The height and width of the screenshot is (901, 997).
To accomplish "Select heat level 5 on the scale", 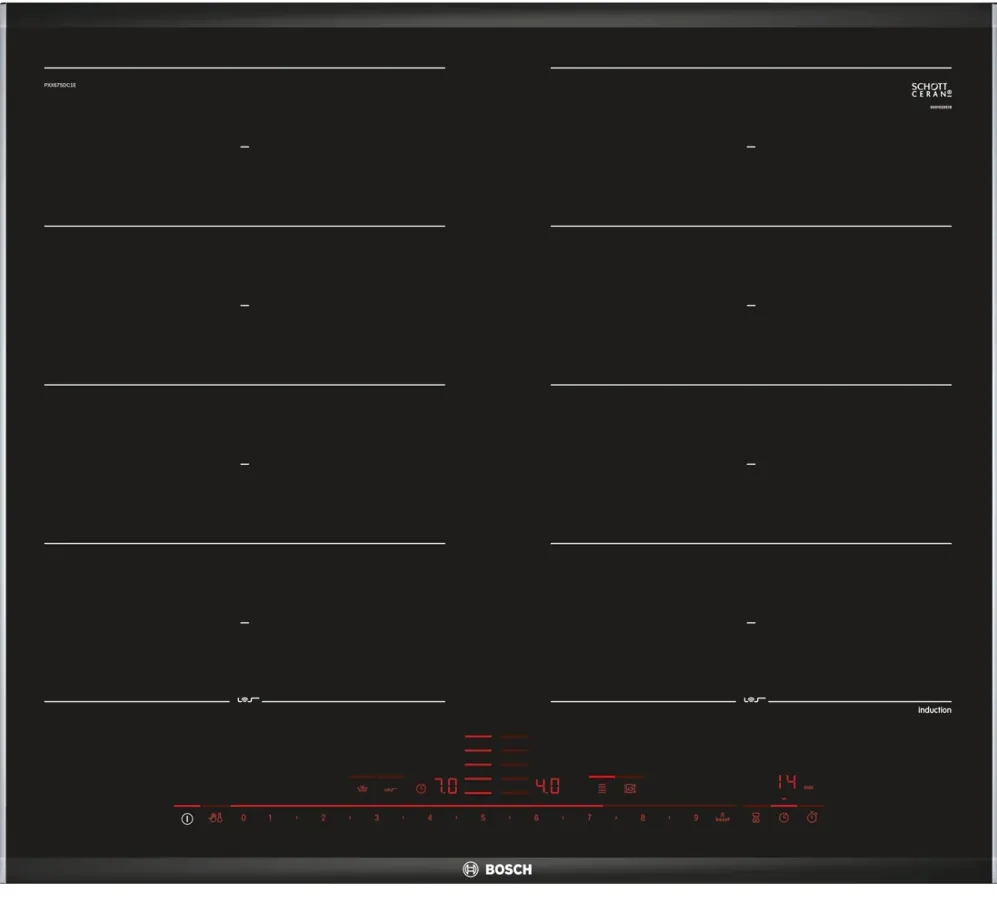I will tap(483, 818).
